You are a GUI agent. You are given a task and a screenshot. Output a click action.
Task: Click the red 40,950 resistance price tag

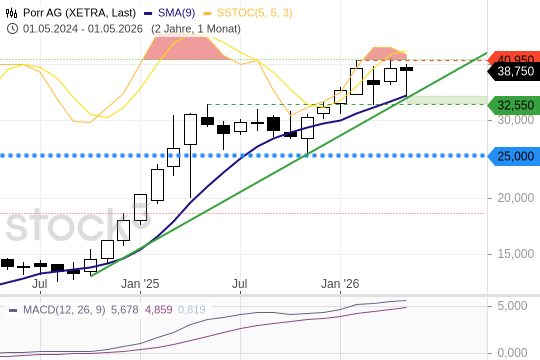(x=514, y=58)
